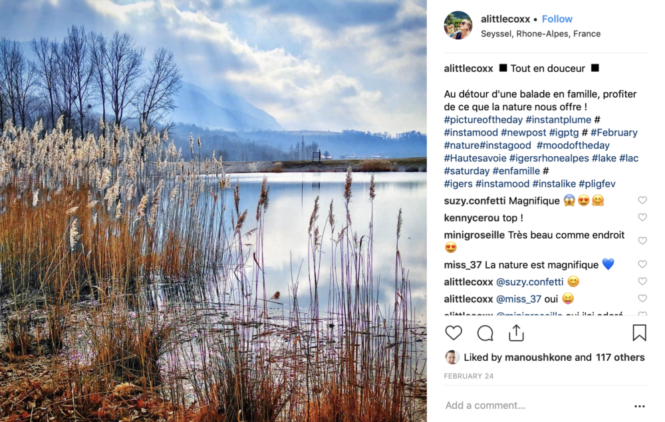View the list of 117 others who liked

click(x=620, y=358)
